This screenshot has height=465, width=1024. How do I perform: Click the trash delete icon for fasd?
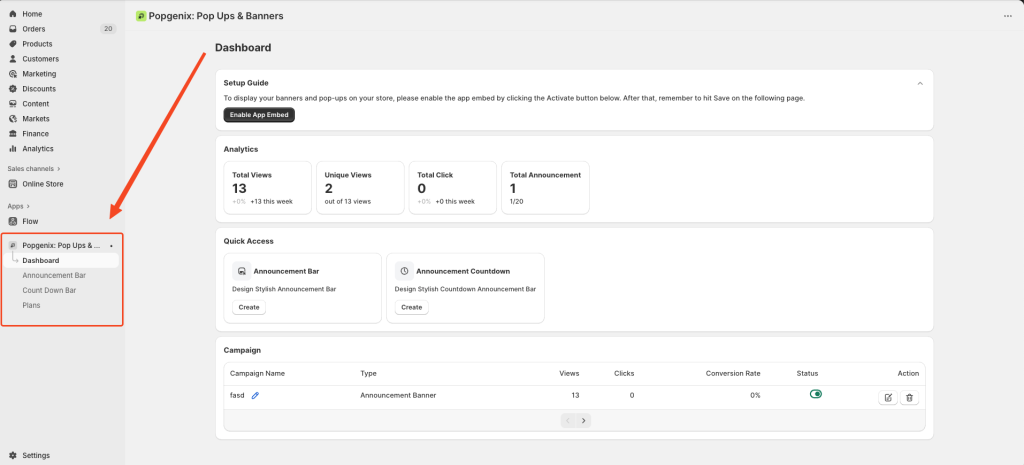(909, 397)
